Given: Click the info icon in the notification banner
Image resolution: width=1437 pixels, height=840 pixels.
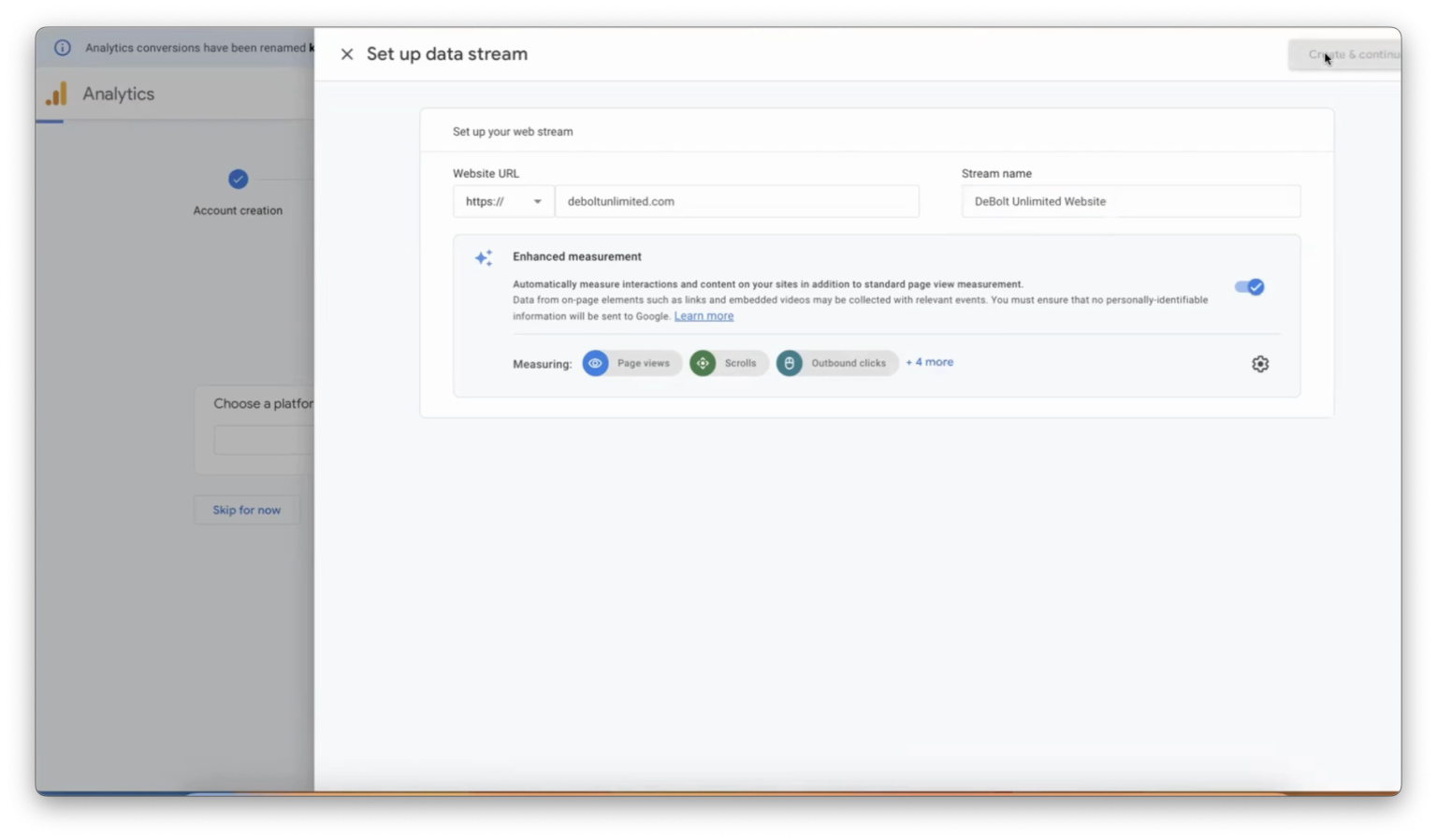Looking at the screenshot, I should click(x=62, y=47).
